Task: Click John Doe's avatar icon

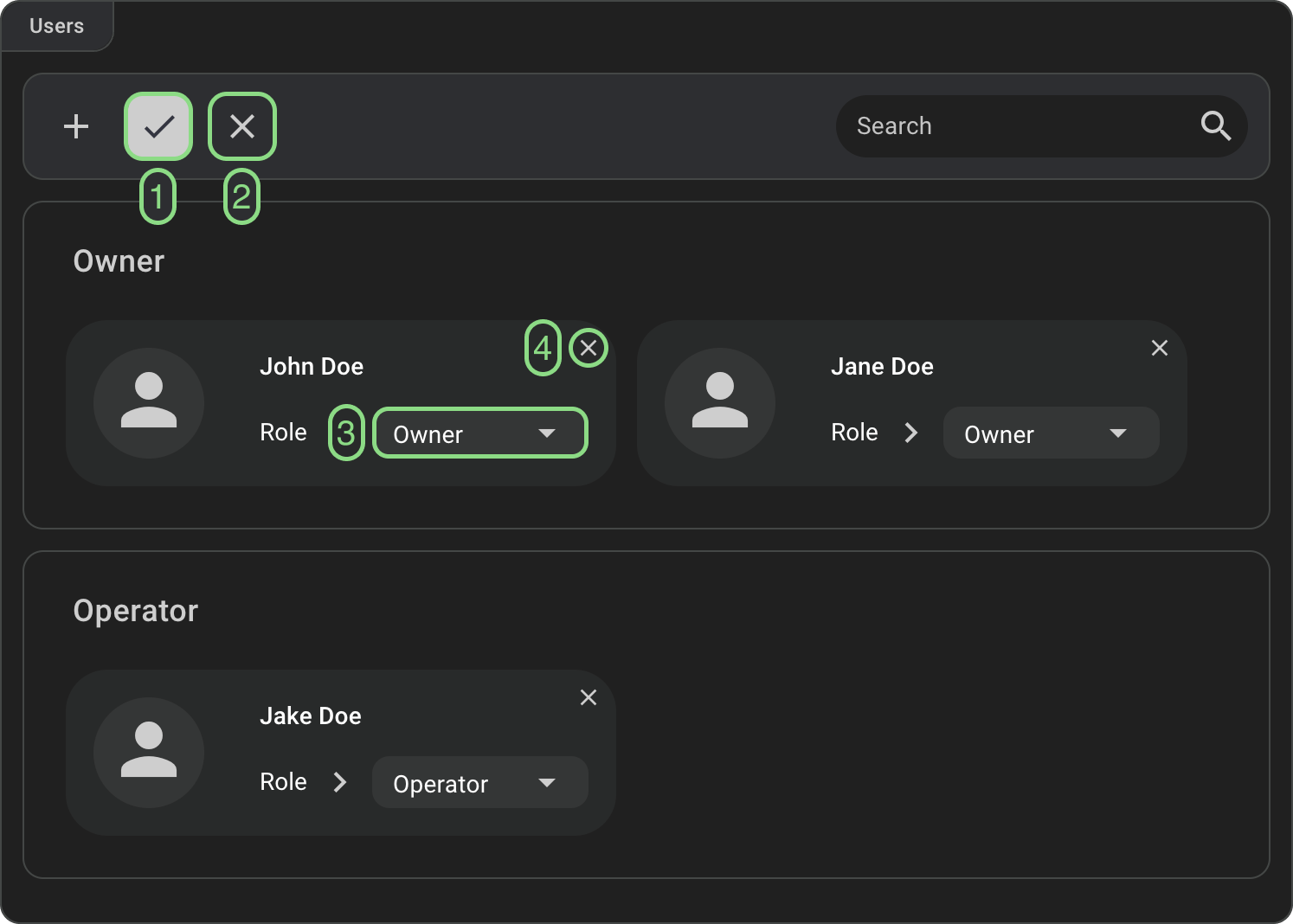Action: [x=149, y=402]
